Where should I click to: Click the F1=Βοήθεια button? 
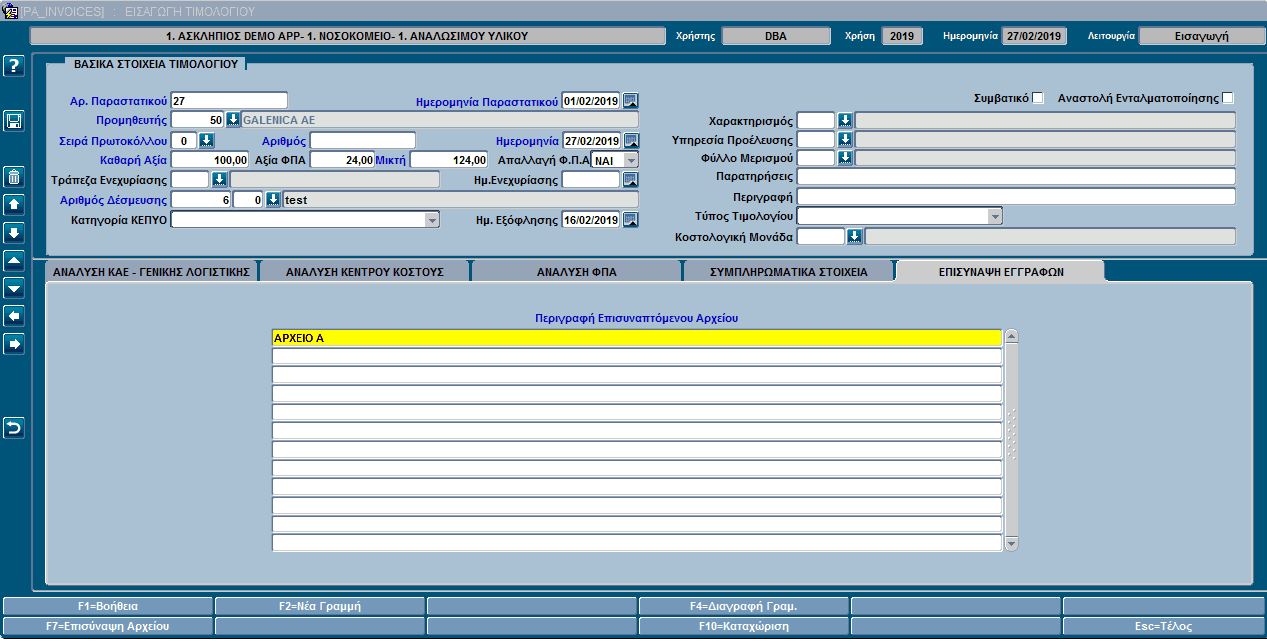[108, 606]
